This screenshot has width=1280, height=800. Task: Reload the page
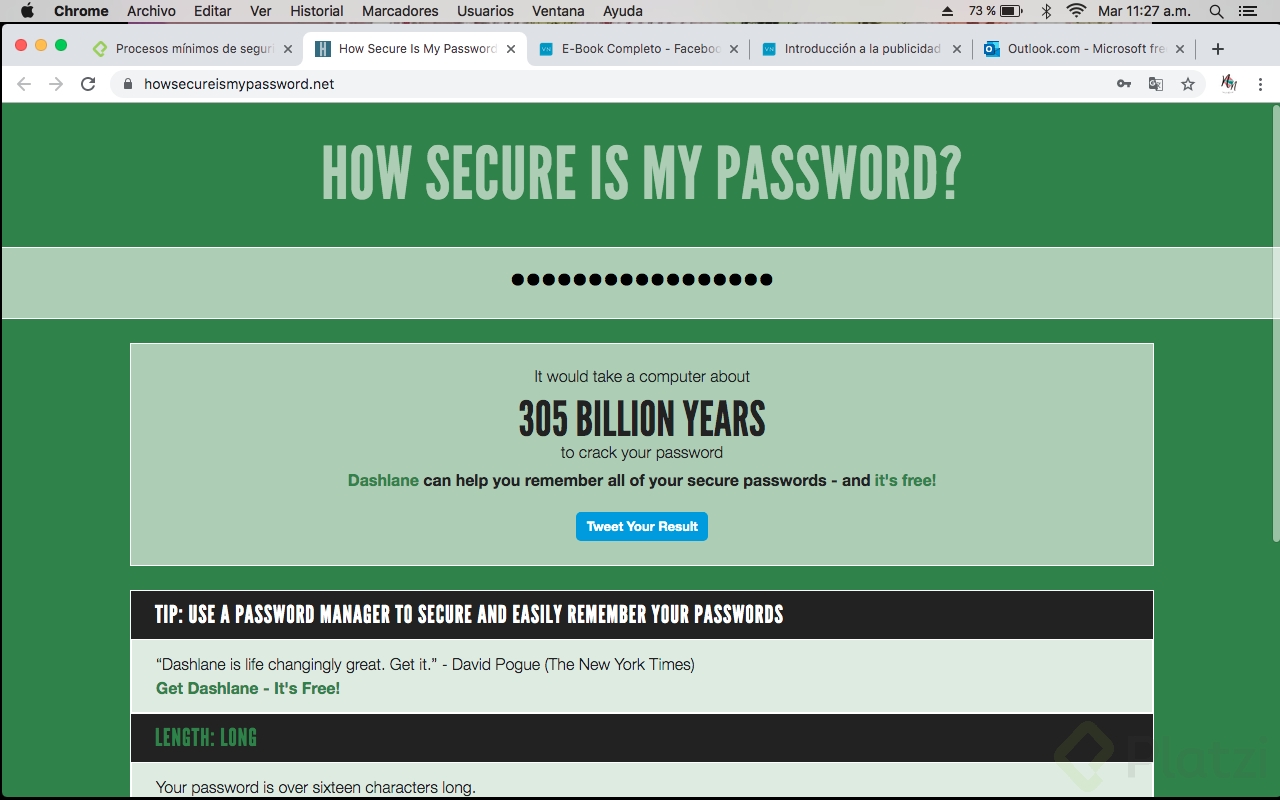click(x=88, y=84)
